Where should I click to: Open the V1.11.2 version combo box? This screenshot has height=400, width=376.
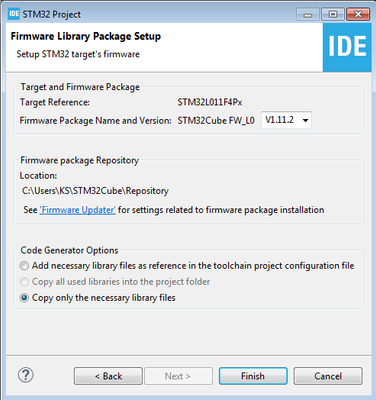[x=286, y=120]
